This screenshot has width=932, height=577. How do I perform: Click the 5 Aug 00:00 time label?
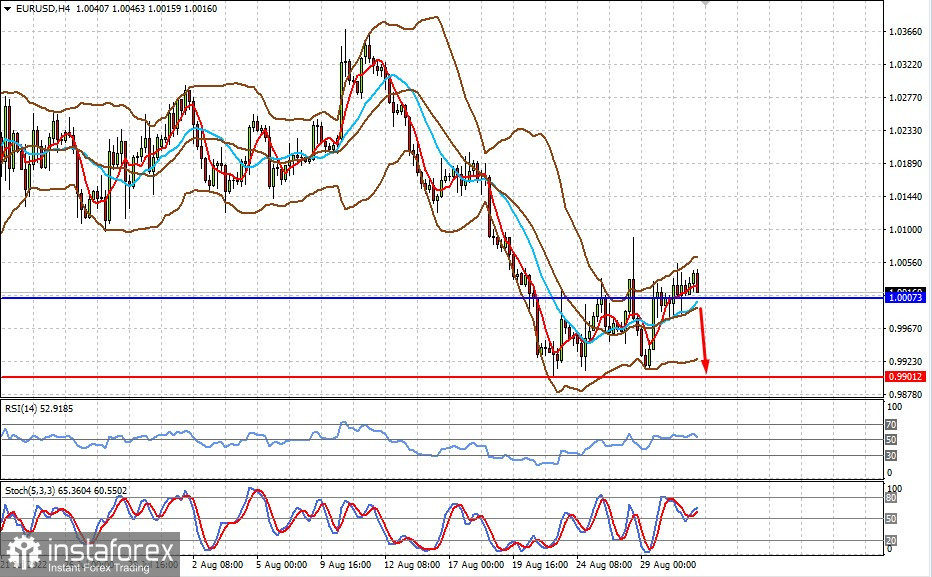tap(281, 565)
